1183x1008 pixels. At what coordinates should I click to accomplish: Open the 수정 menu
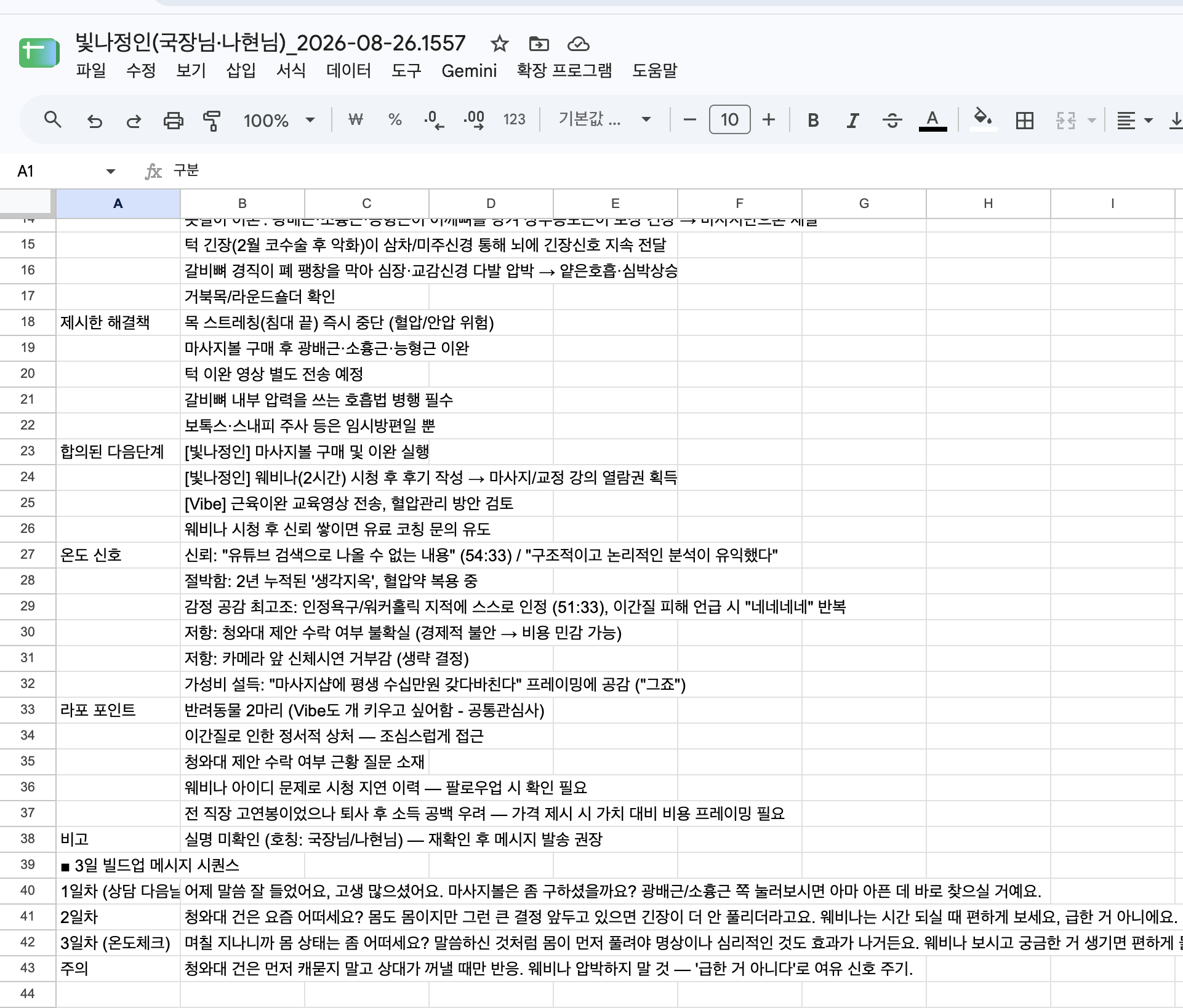(141, 71)
